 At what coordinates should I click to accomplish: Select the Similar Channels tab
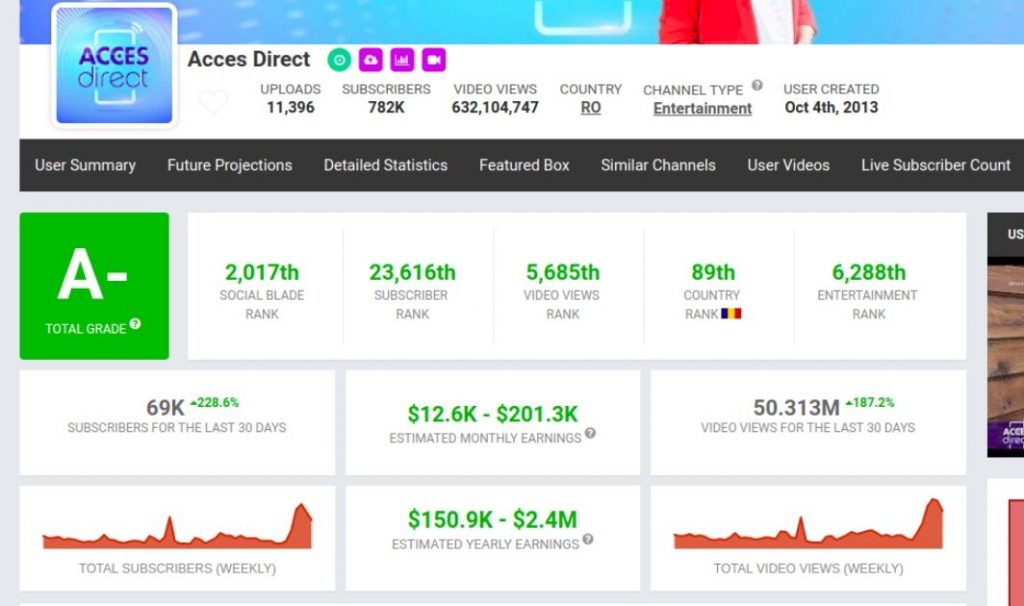(x=658, y=165)
